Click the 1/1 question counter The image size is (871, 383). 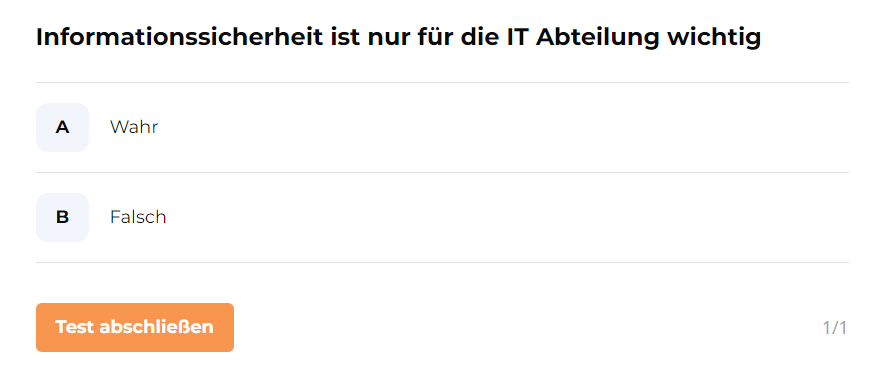point(834,328)
